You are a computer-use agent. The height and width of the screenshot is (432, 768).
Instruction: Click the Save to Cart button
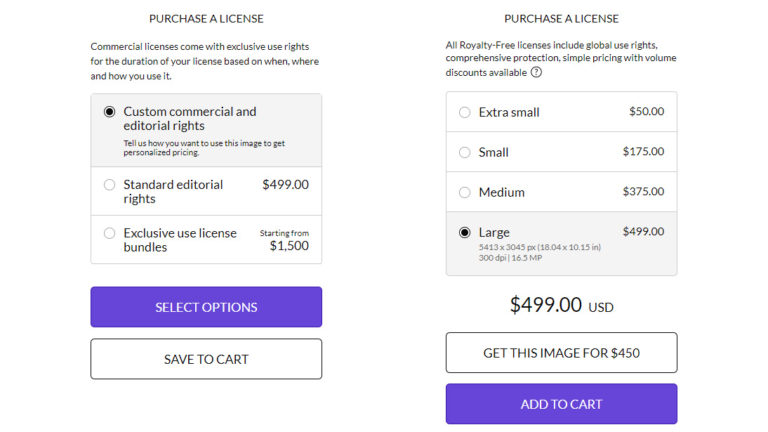(x=206, y=359)
